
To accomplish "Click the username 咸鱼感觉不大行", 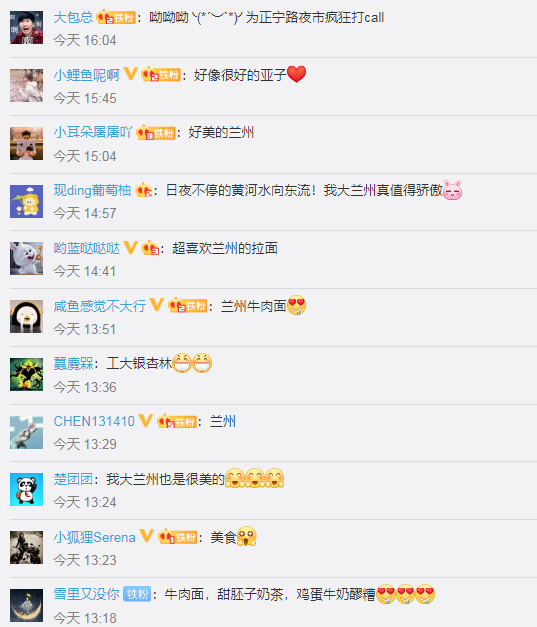I will click(100, 306).
